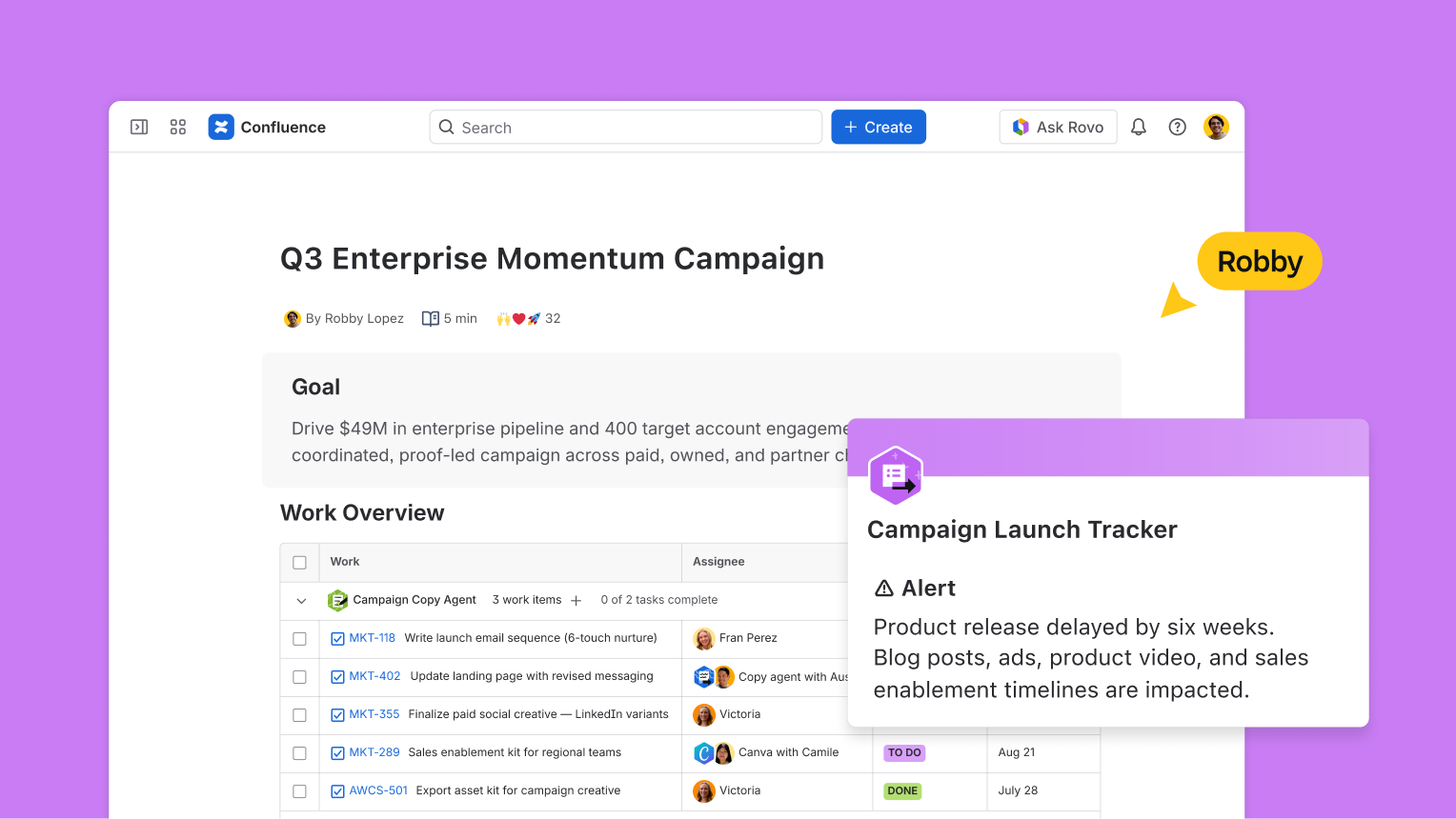Toggle the sidebar panel icon

click(139, 127)
